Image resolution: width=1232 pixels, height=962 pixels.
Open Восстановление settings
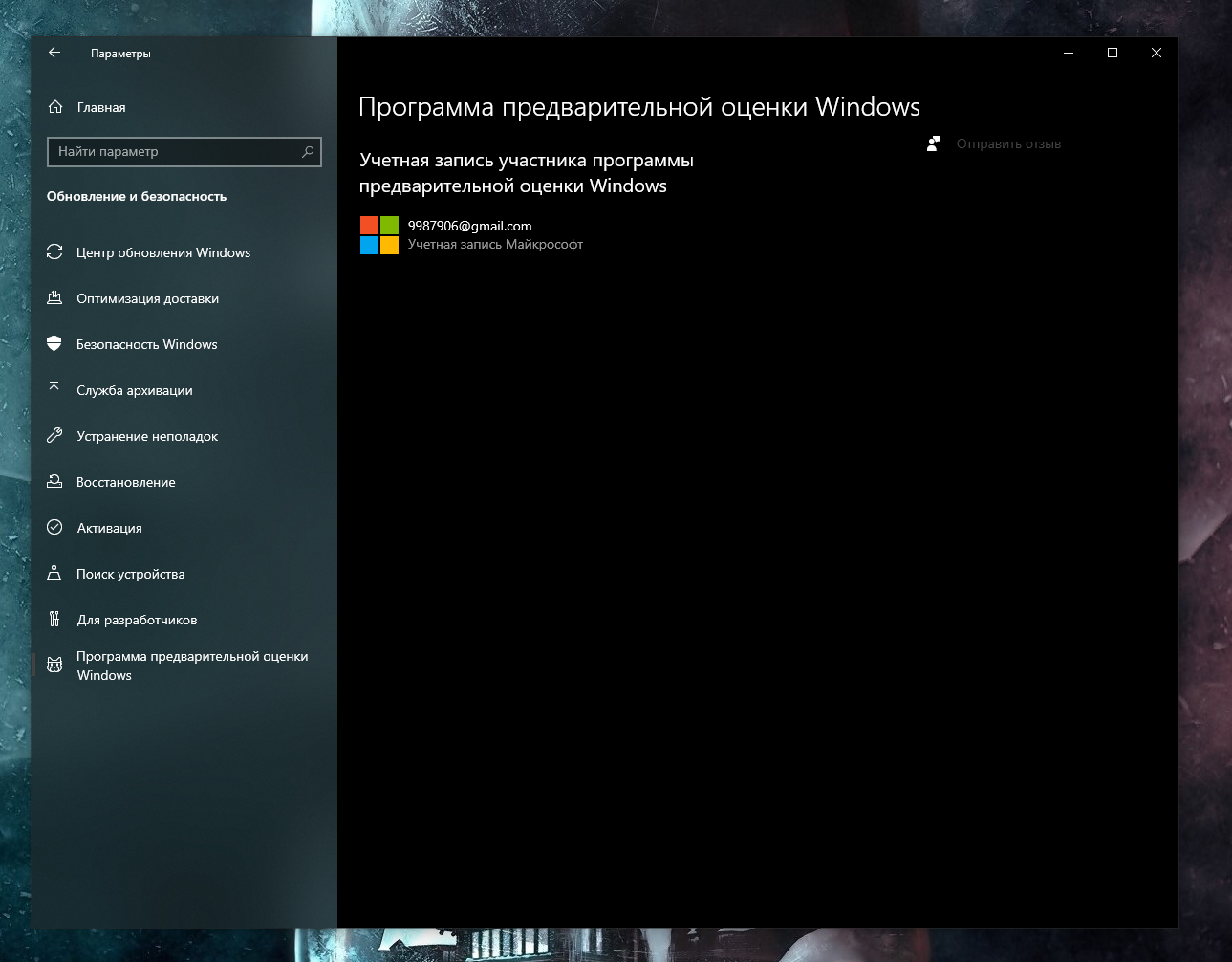[184, 482]
